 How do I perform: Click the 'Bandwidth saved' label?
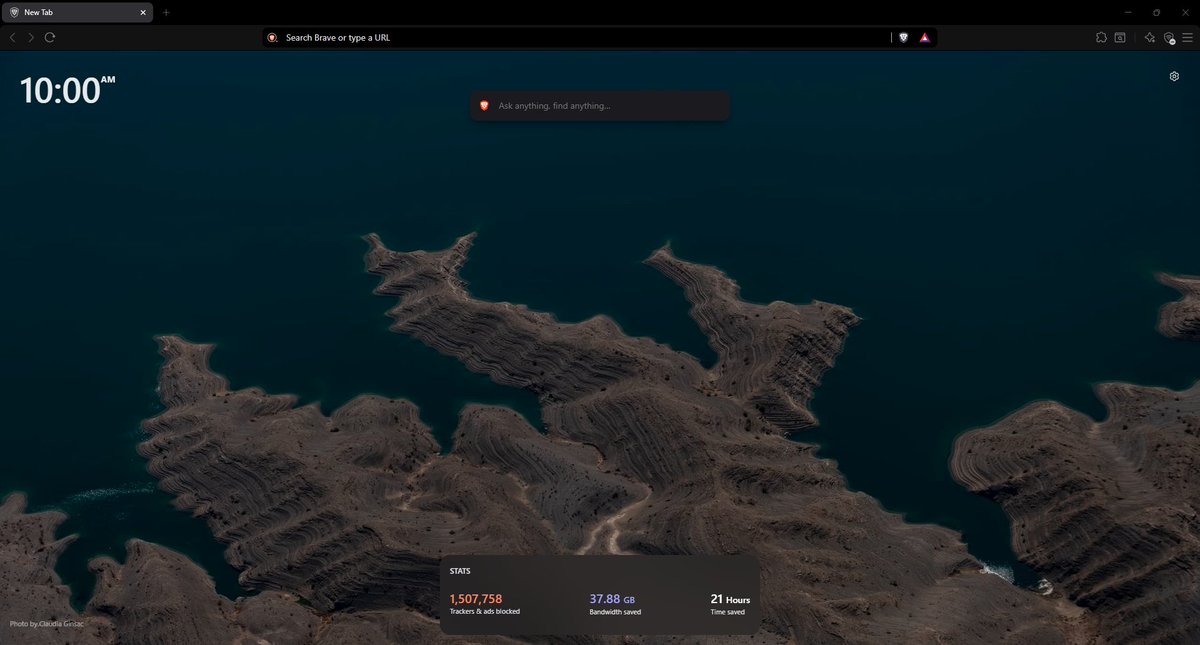coord(615,611)
